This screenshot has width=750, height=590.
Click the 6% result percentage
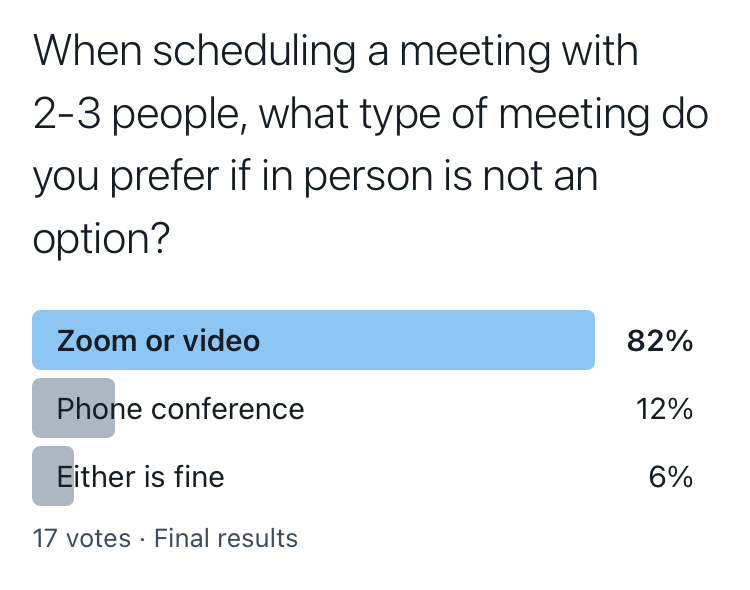pyautogui.click(x=670, y=476)
